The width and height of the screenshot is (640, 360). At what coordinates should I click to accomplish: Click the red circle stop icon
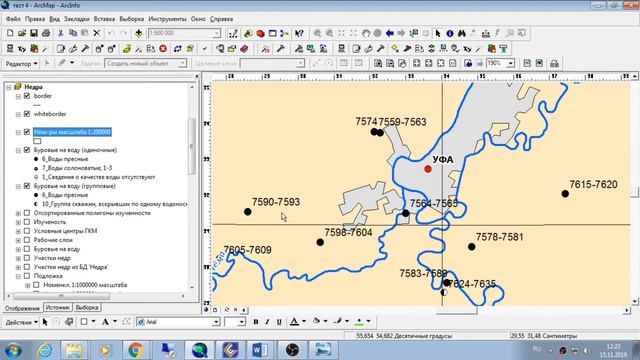point(163,49)
